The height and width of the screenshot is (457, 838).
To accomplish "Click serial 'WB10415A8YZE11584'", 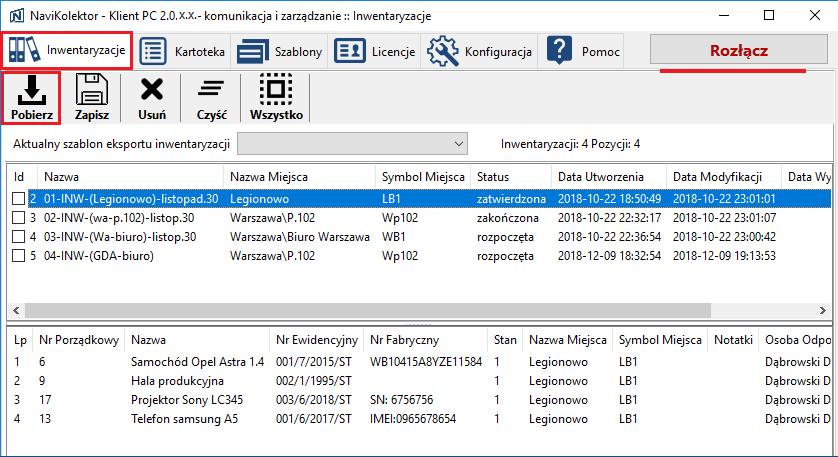I will pyautogui.click(x=426, y=362).
